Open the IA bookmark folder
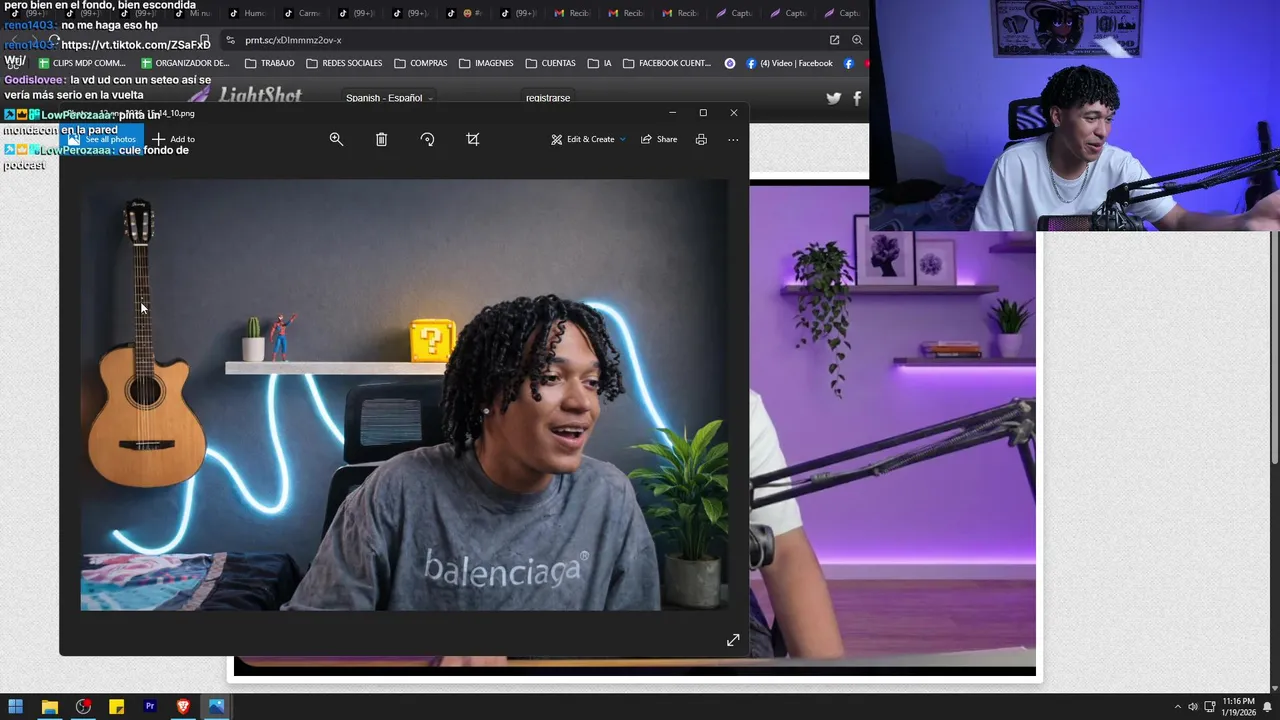The width and height of the screenshot is (1280, 720). click(x=599, y=63)
